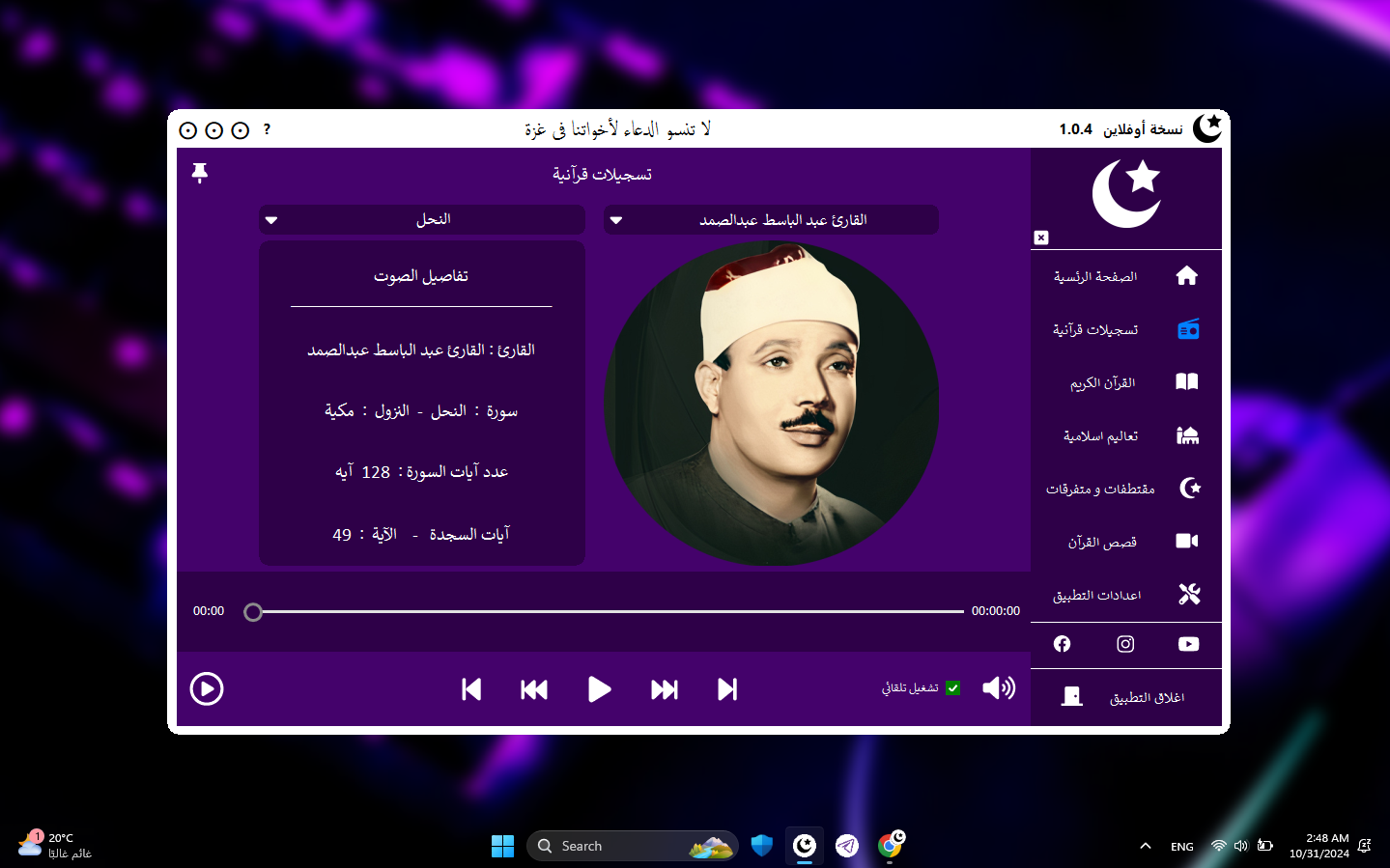The image size is (1390, 868).
Task: Open قصص القرآن via the video camera icon
Action: (x=1187, y=541)
